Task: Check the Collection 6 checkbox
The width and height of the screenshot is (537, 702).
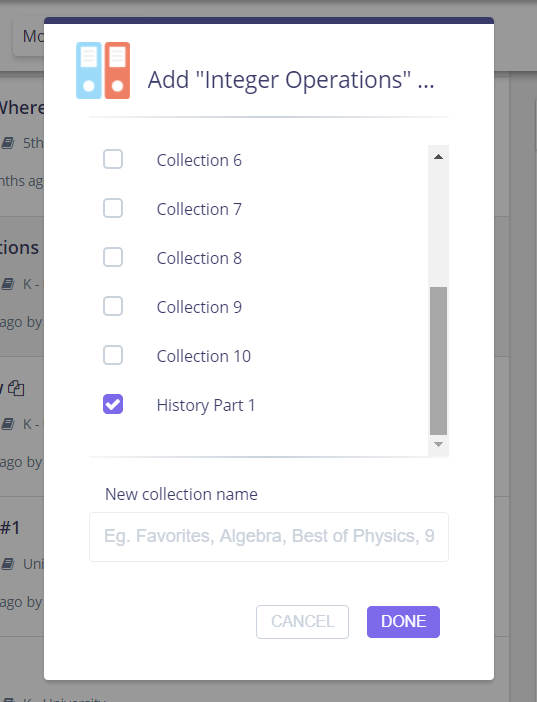Action: point(113,159)
